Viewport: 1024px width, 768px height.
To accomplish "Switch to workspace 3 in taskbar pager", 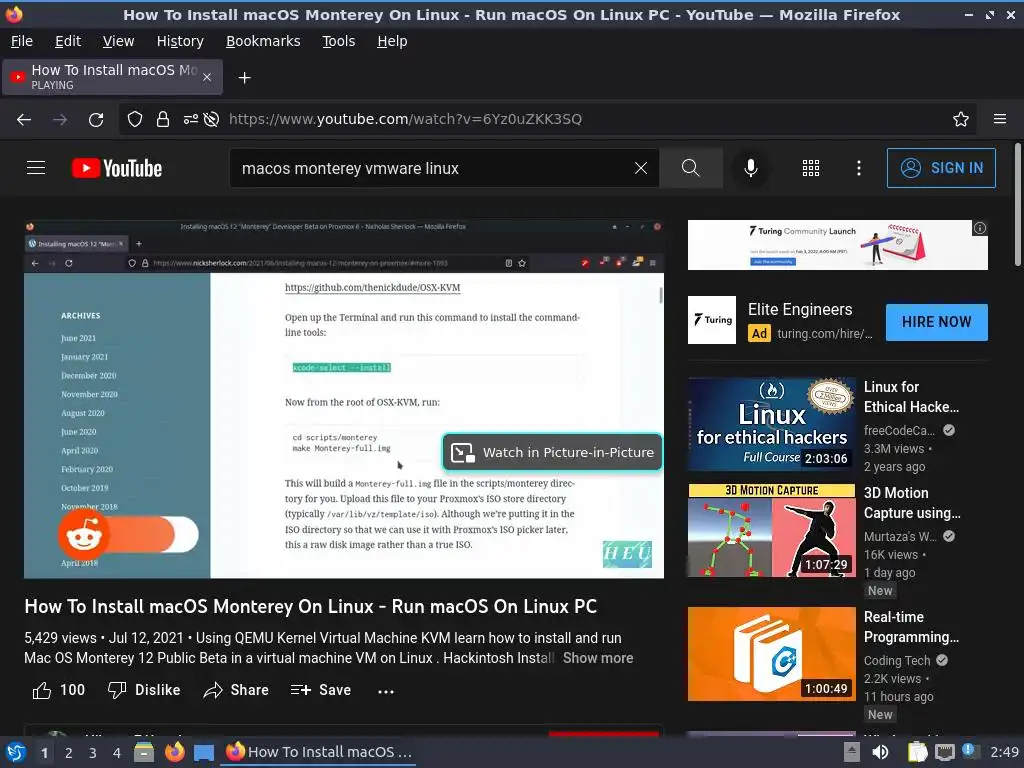I will pos(92,753).
